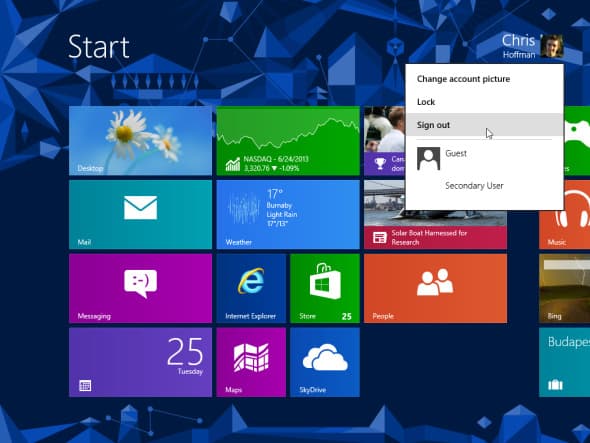Launch Internet Explorer tile
Viewport: 590px width, 443px height.
pyautogui.click(x=251, y=288)
